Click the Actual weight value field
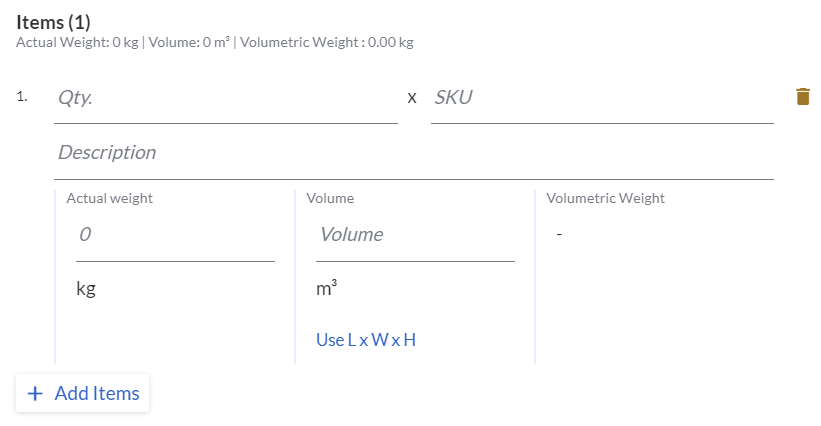The image size is (821, 426). coord(174,235)
